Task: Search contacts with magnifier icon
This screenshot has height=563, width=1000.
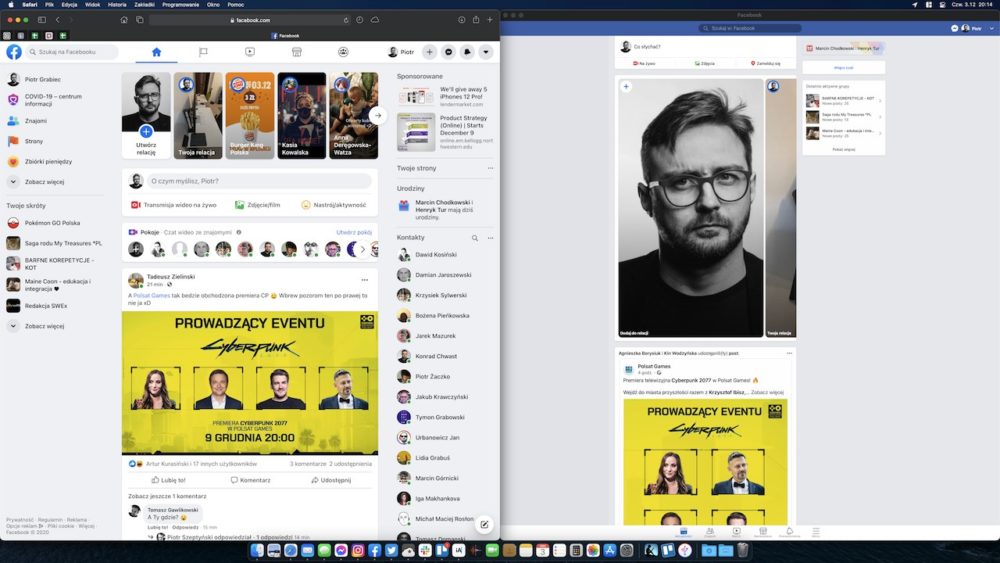Action: point(474,238)
